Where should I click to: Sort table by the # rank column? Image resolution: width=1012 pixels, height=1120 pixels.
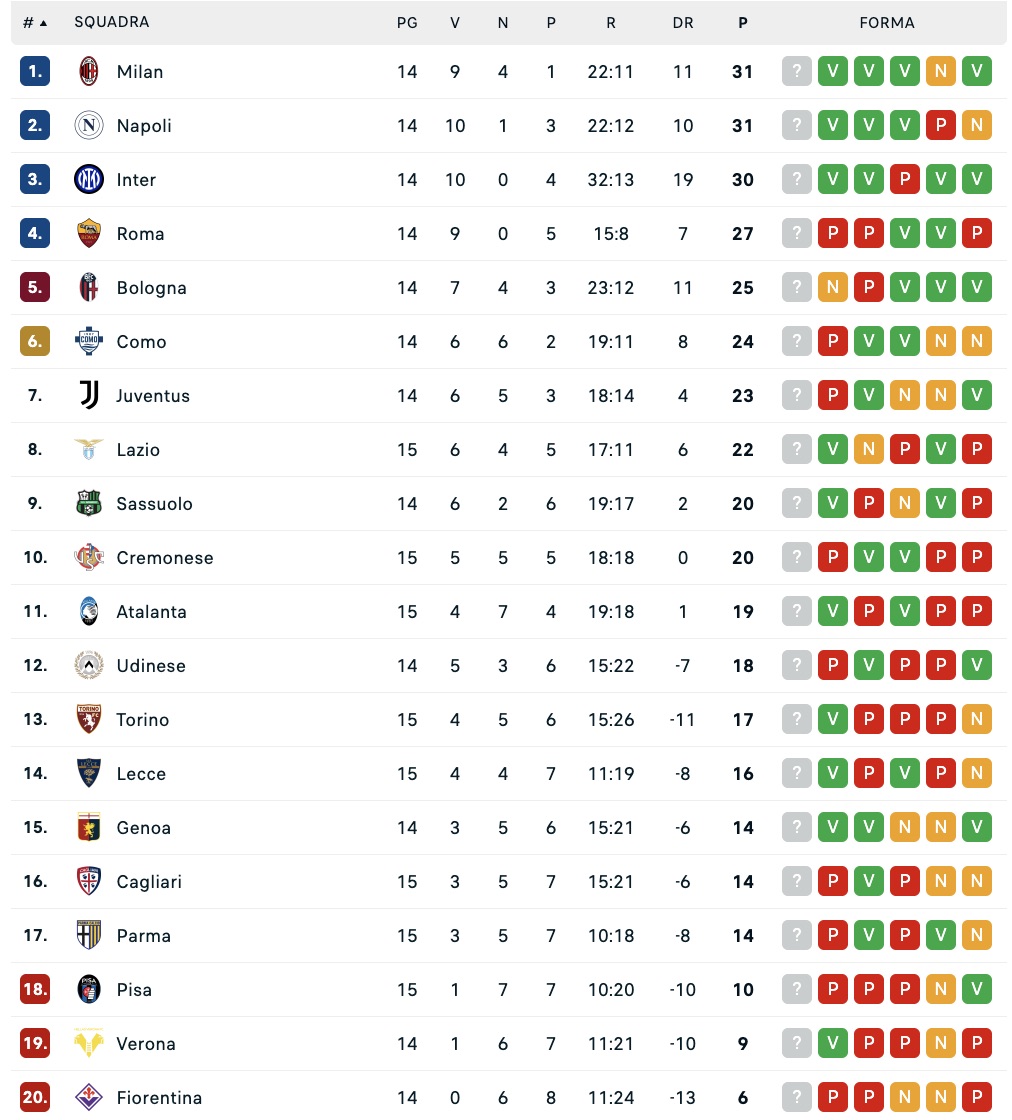[x=35, y=23]
